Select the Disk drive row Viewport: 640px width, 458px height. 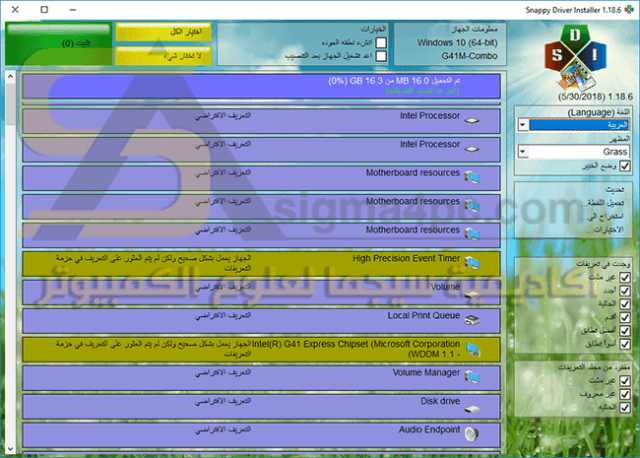point(261,407)
